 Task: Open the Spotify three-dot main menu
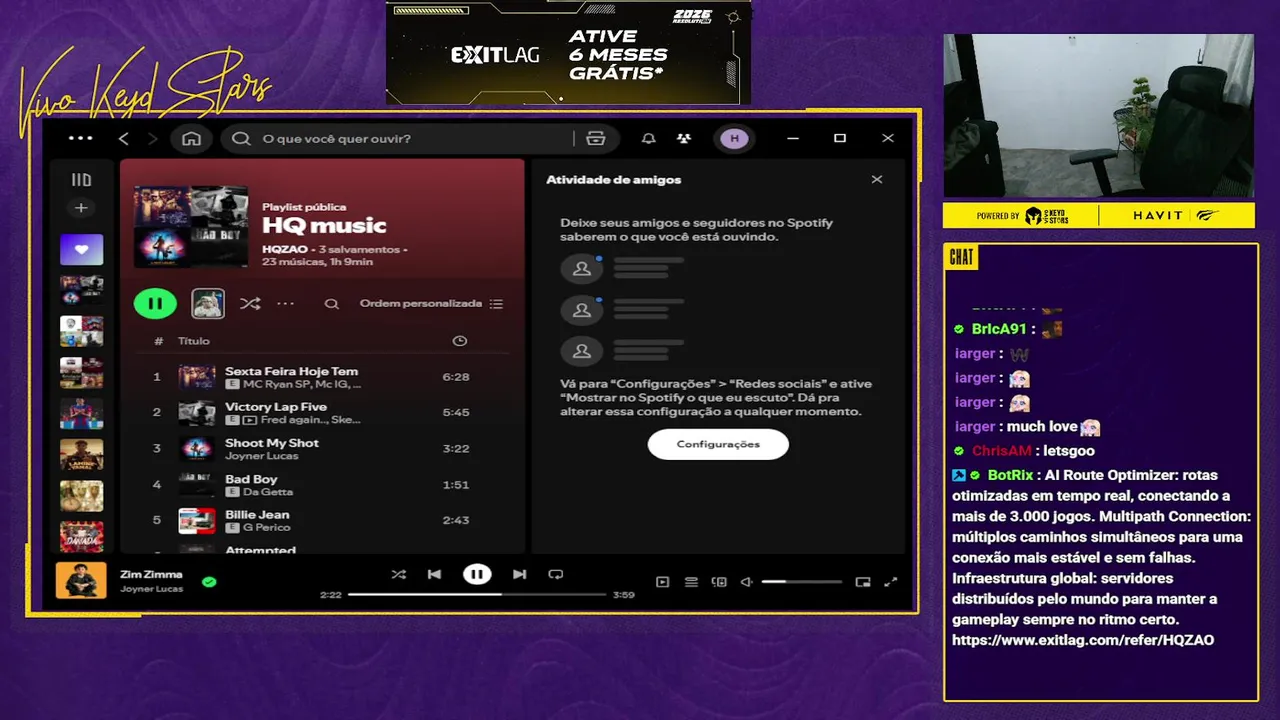click(80, 138)
